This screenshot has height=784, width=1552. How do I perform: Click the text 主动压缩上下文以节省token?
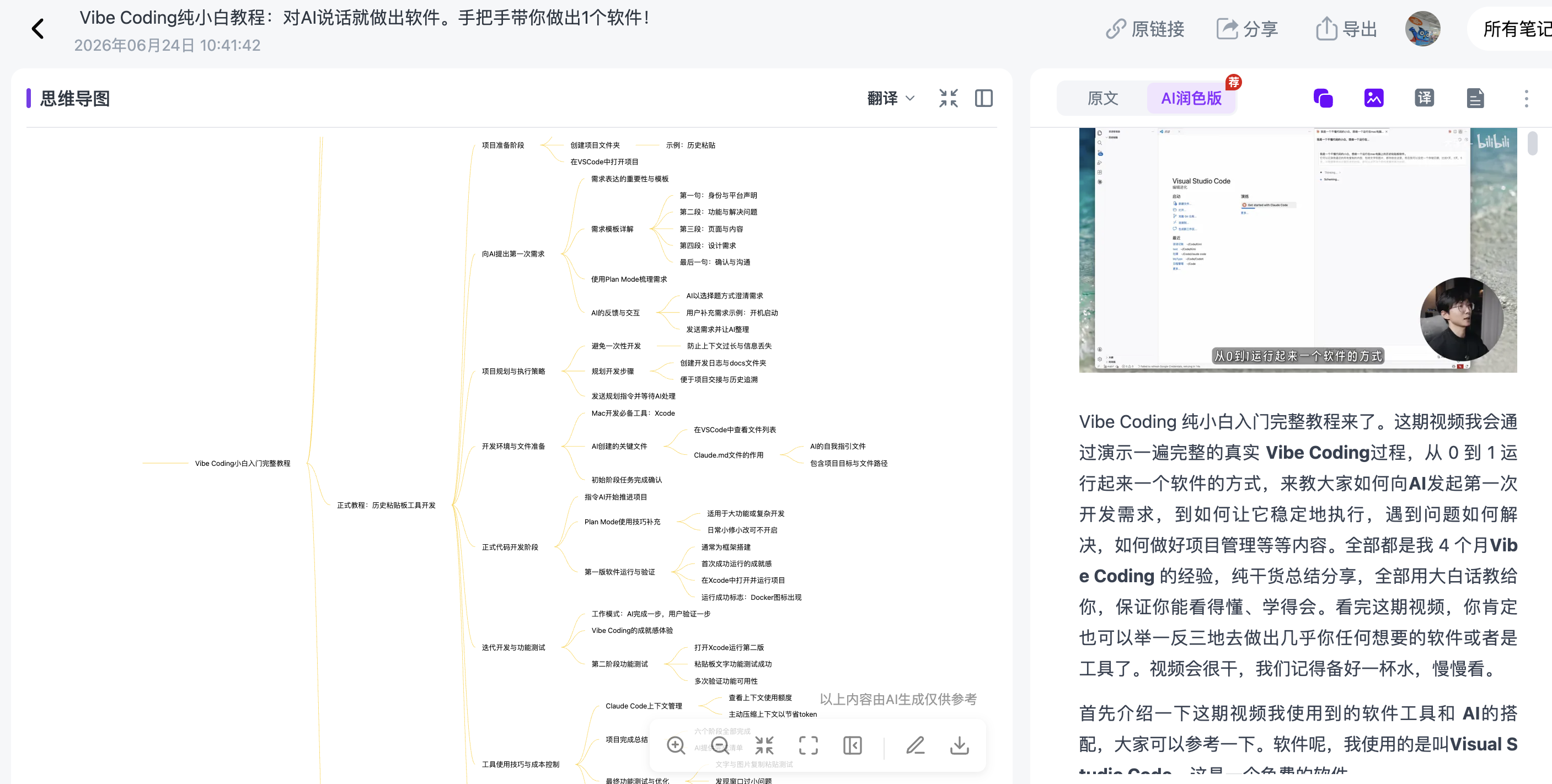(772, 714)
